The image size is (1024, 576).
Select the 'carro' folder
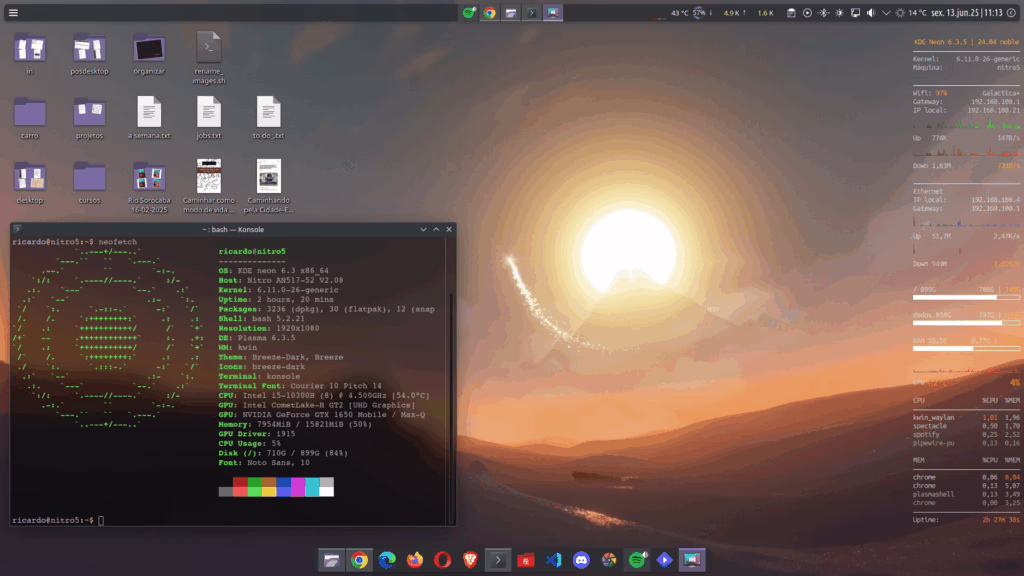coord(30,118)
